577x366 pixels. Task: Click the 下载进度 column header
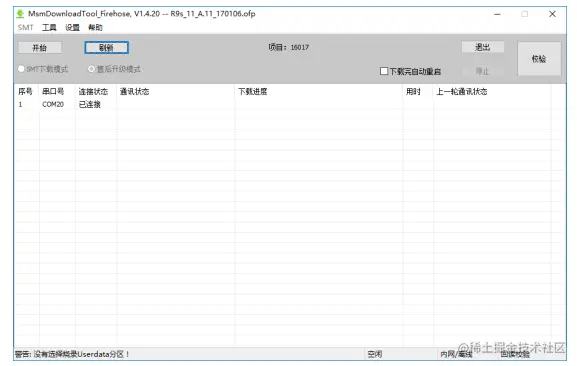pyautogui.click(x=252, y=92)
